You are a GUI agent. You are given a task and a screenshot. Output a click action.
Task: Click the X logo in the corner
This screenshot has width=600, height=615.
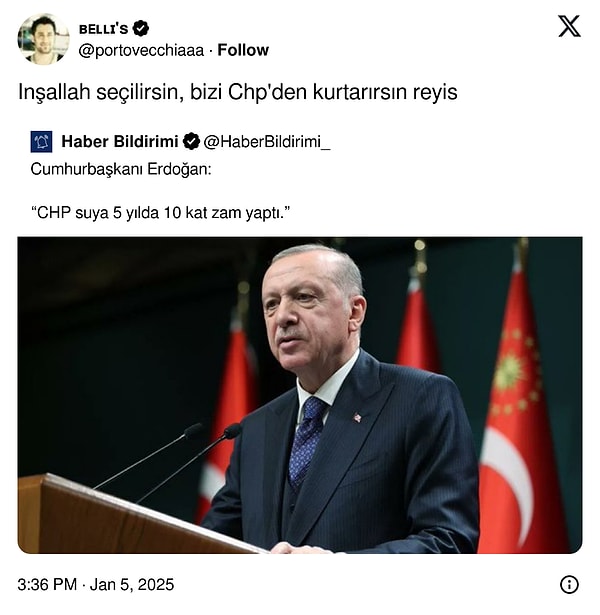tap(569, 26)
